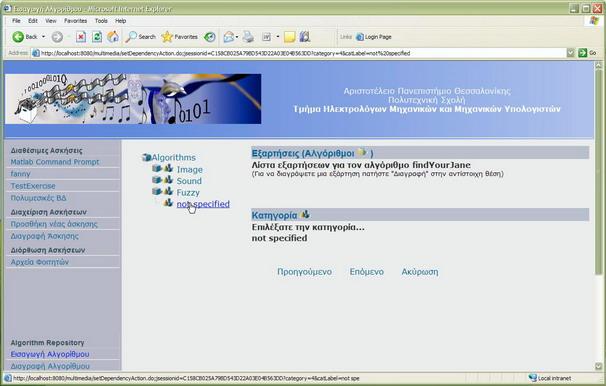This screenshot has height=386, width=606.
Task: Open the Edit menu
Action: 33,21
